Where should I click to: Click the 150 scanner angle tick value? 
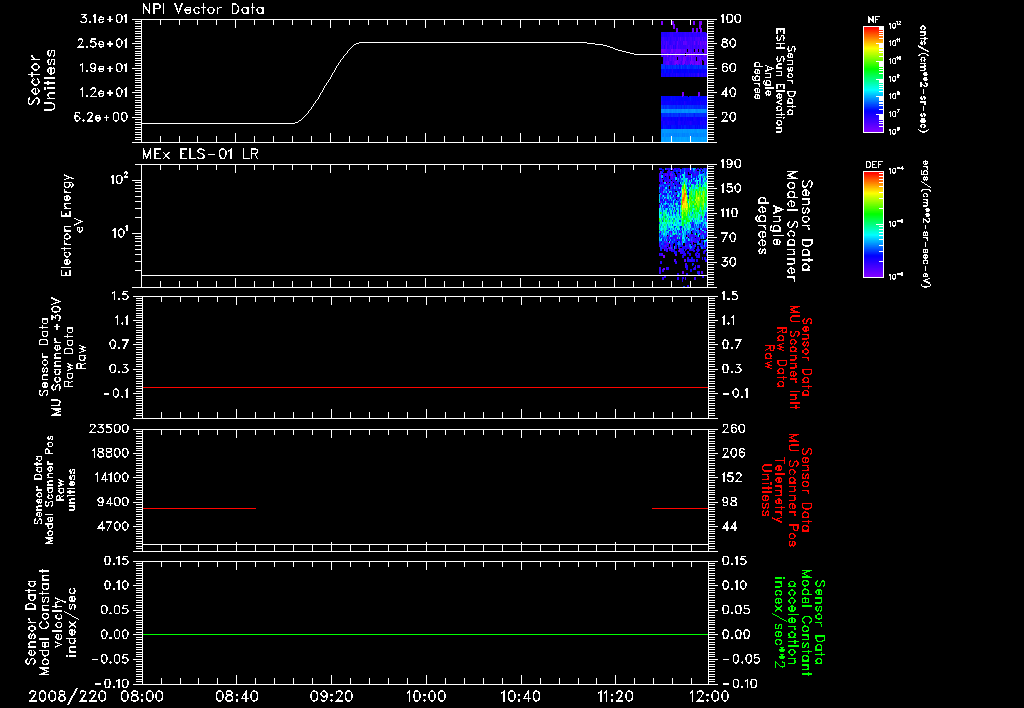click(731, 188)
